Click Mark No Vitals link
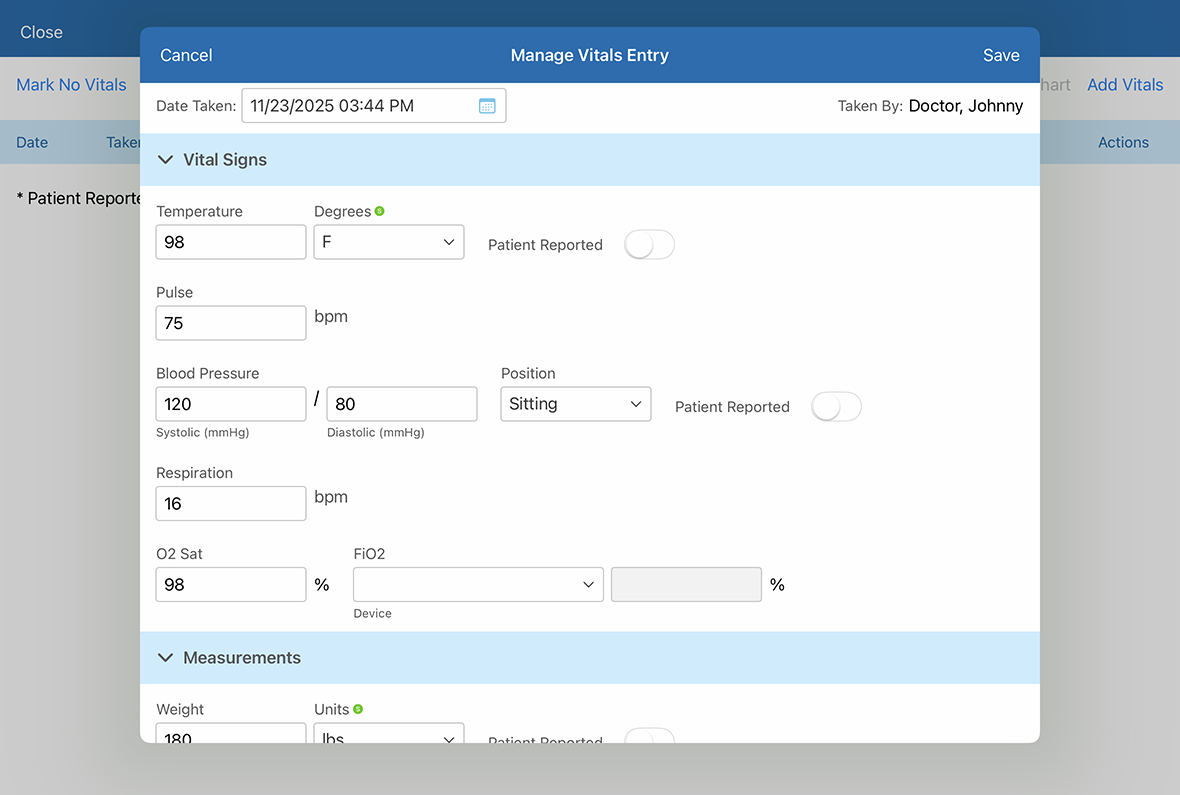The image size is (1180, 795). click(x=71, y=85)
